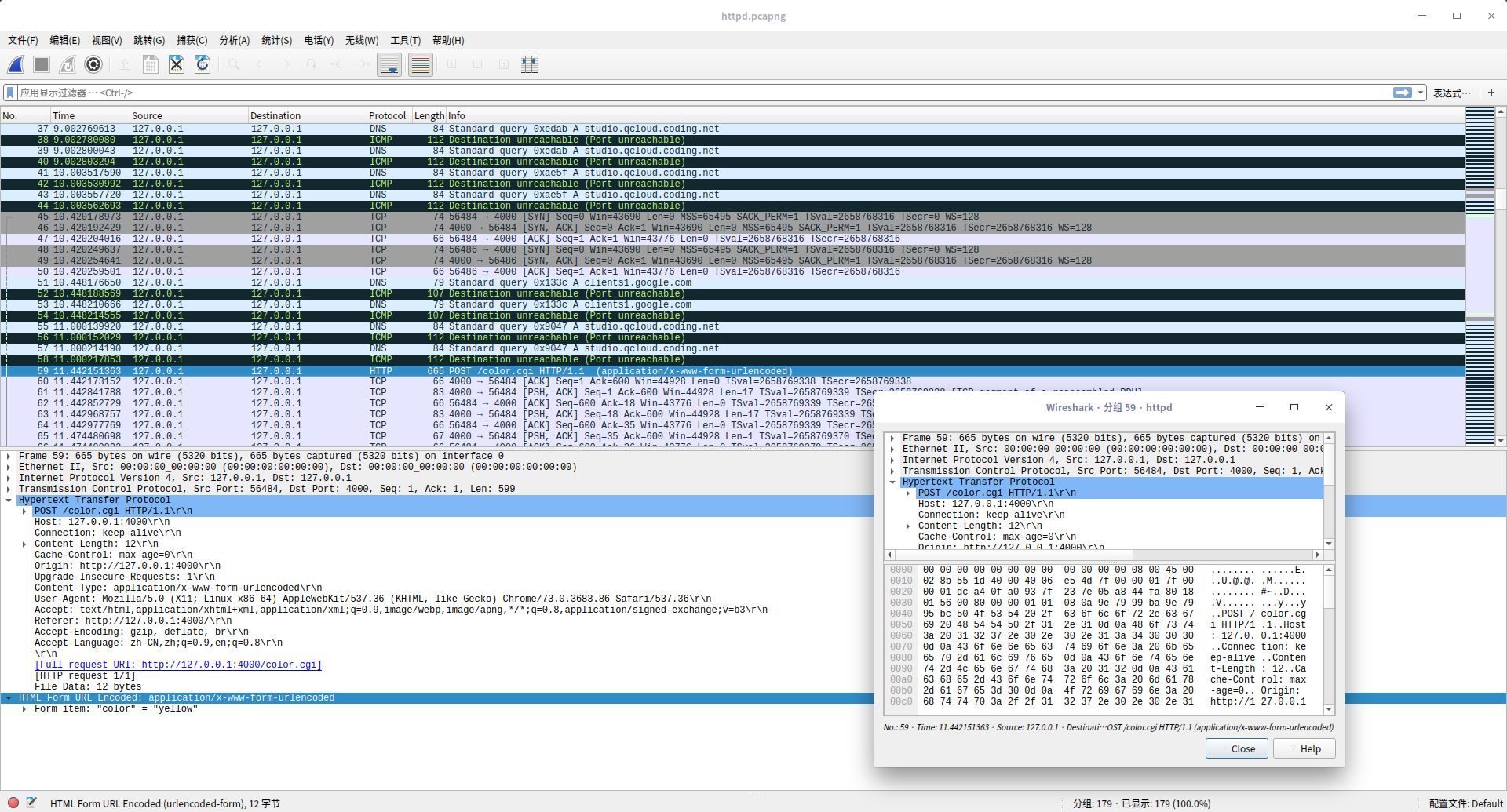
Task: Expand Frame 59 in dialog tree
Action: [892, 438]
